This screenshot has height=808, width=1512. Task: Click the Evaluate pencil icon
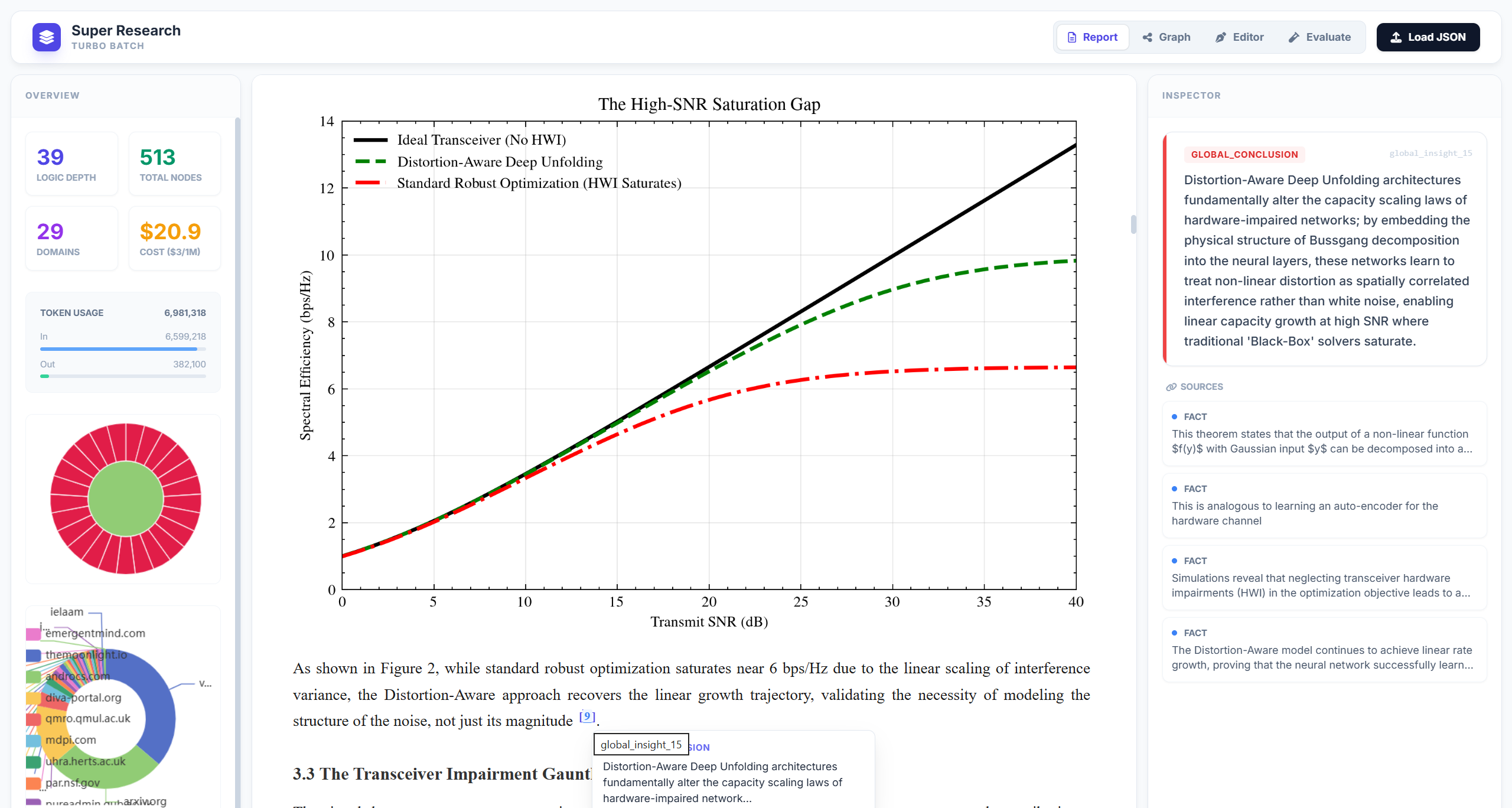point(1294,37)
